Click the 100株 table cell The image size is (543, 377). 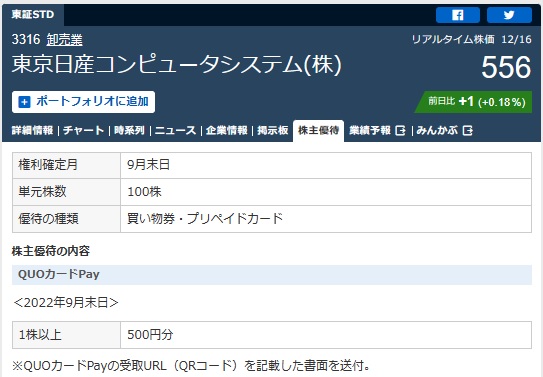click(x=326, y=192)
